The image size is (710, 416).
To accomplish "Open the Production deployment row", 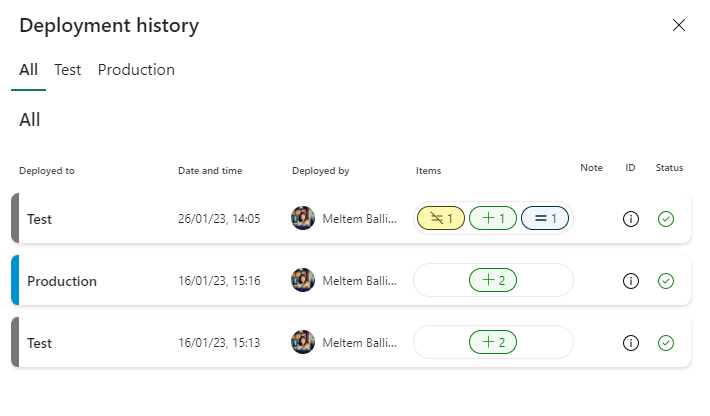I will 62,281.
